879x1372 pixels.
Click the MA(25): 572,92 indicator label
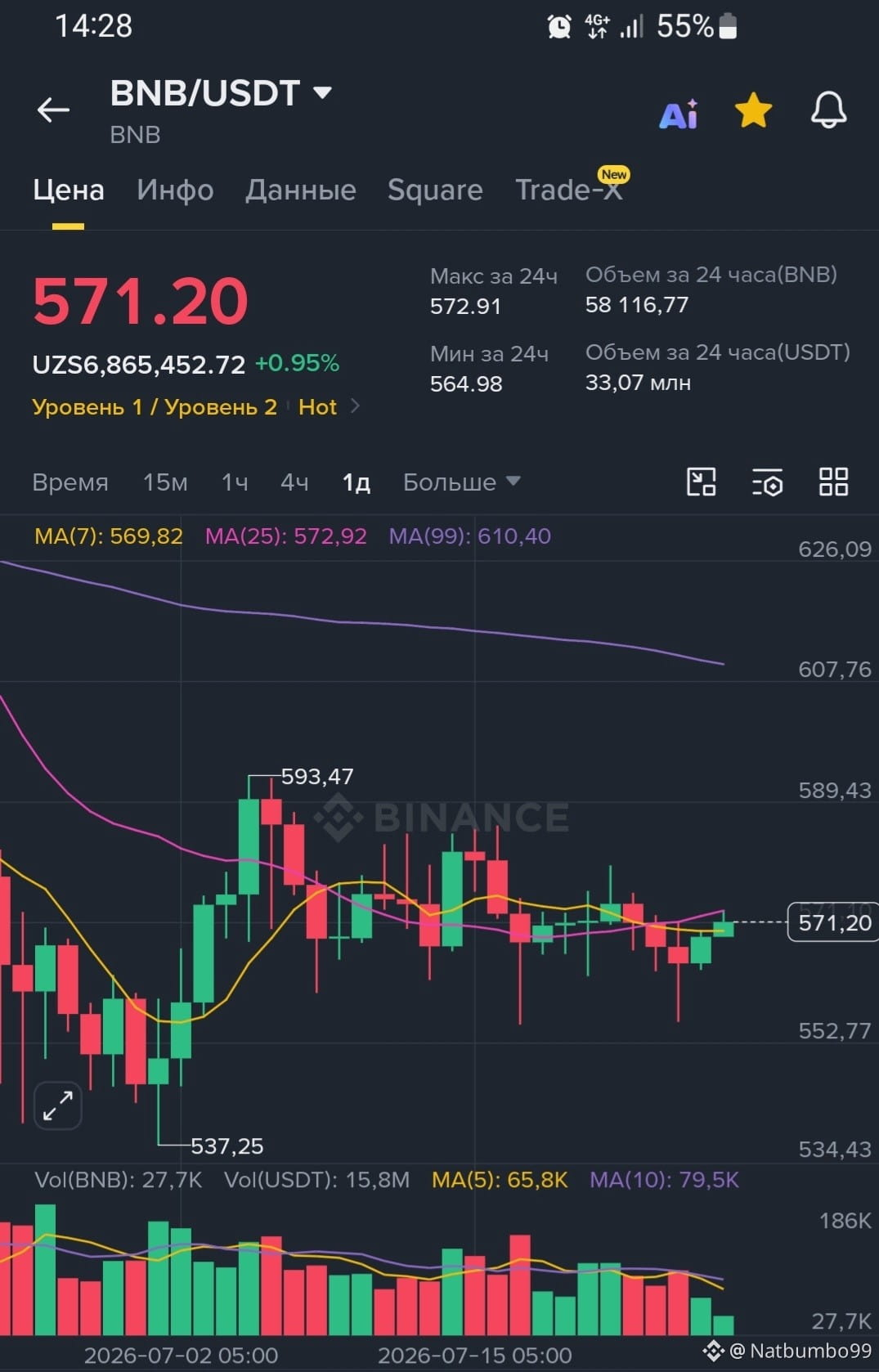(285, 536)
